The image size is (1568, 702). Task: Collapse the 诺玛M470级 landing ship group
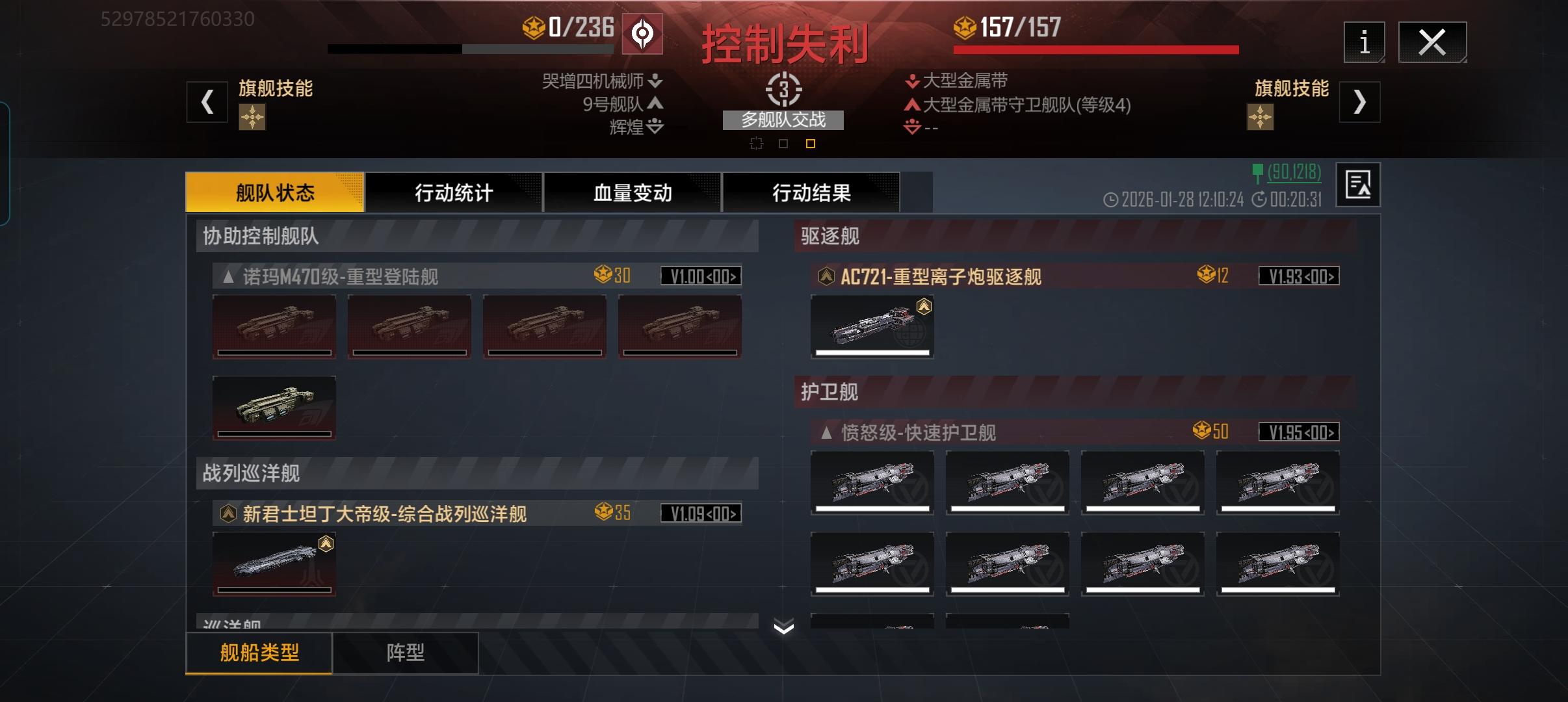[228, 277]
